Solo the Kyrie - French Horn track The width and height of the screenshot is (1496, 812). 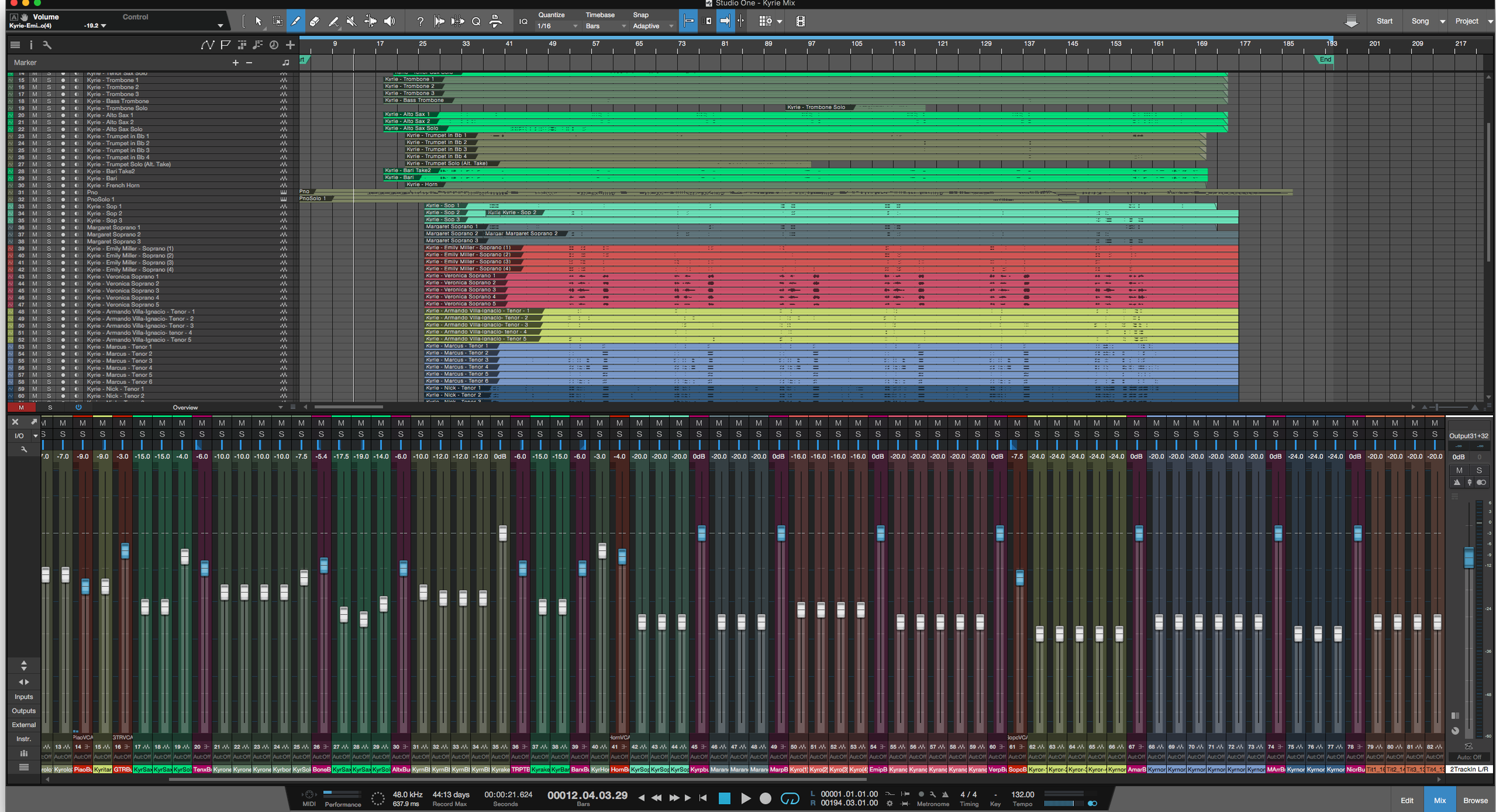tap(49, 185)
